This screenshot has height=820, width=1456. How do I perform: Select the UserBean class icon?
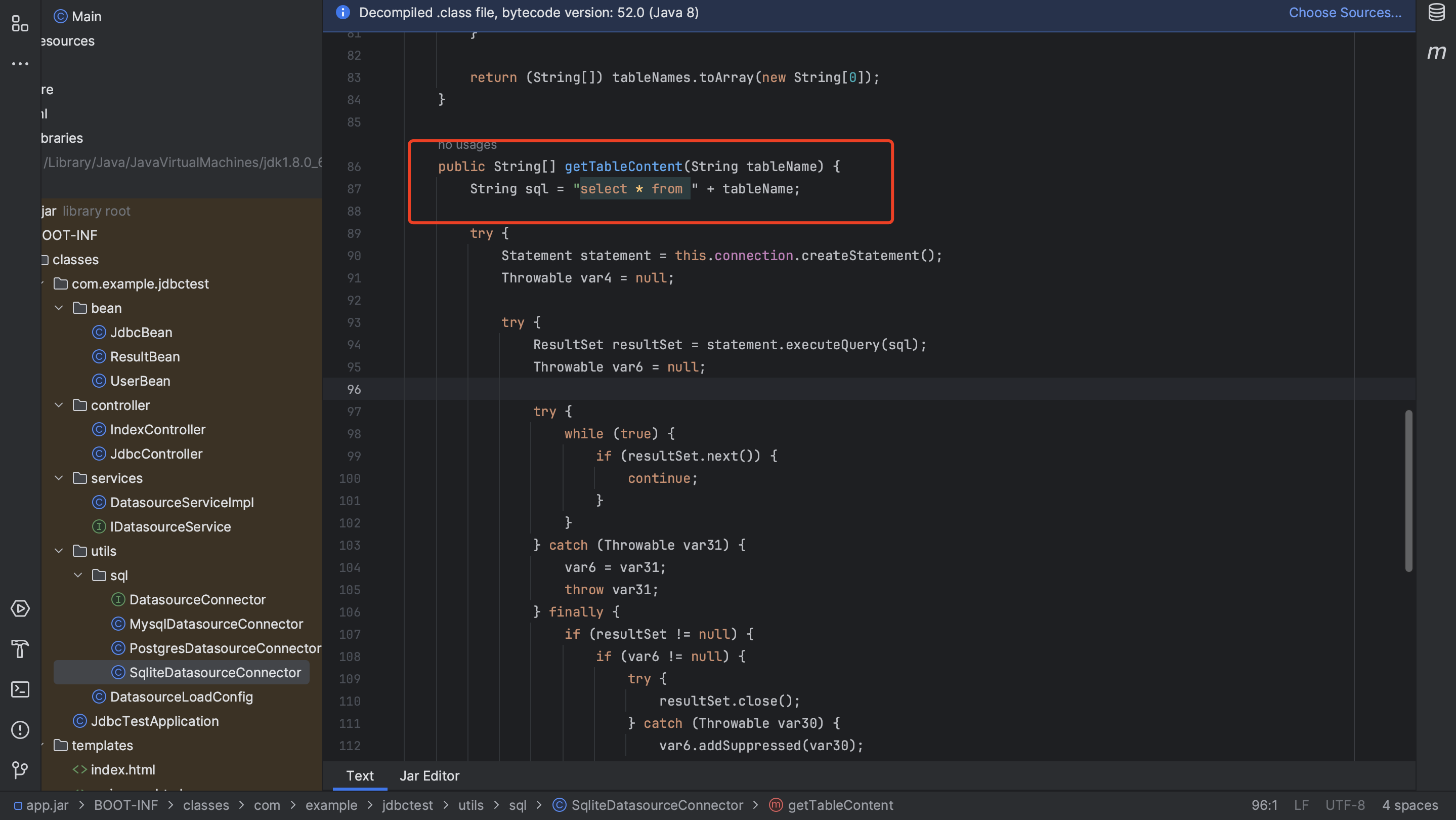[99, 381]
